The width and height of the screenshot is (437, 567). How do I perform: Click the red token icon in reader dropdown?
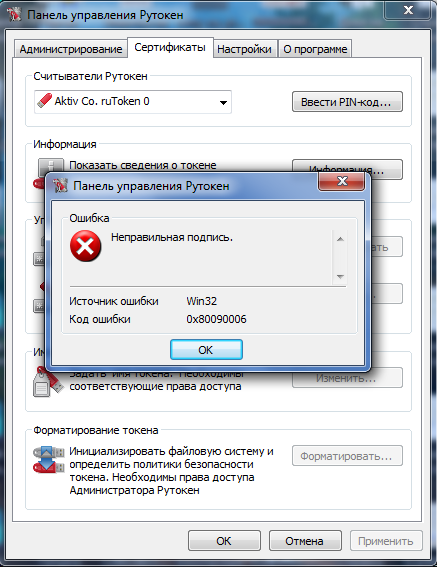pos(44,101)
